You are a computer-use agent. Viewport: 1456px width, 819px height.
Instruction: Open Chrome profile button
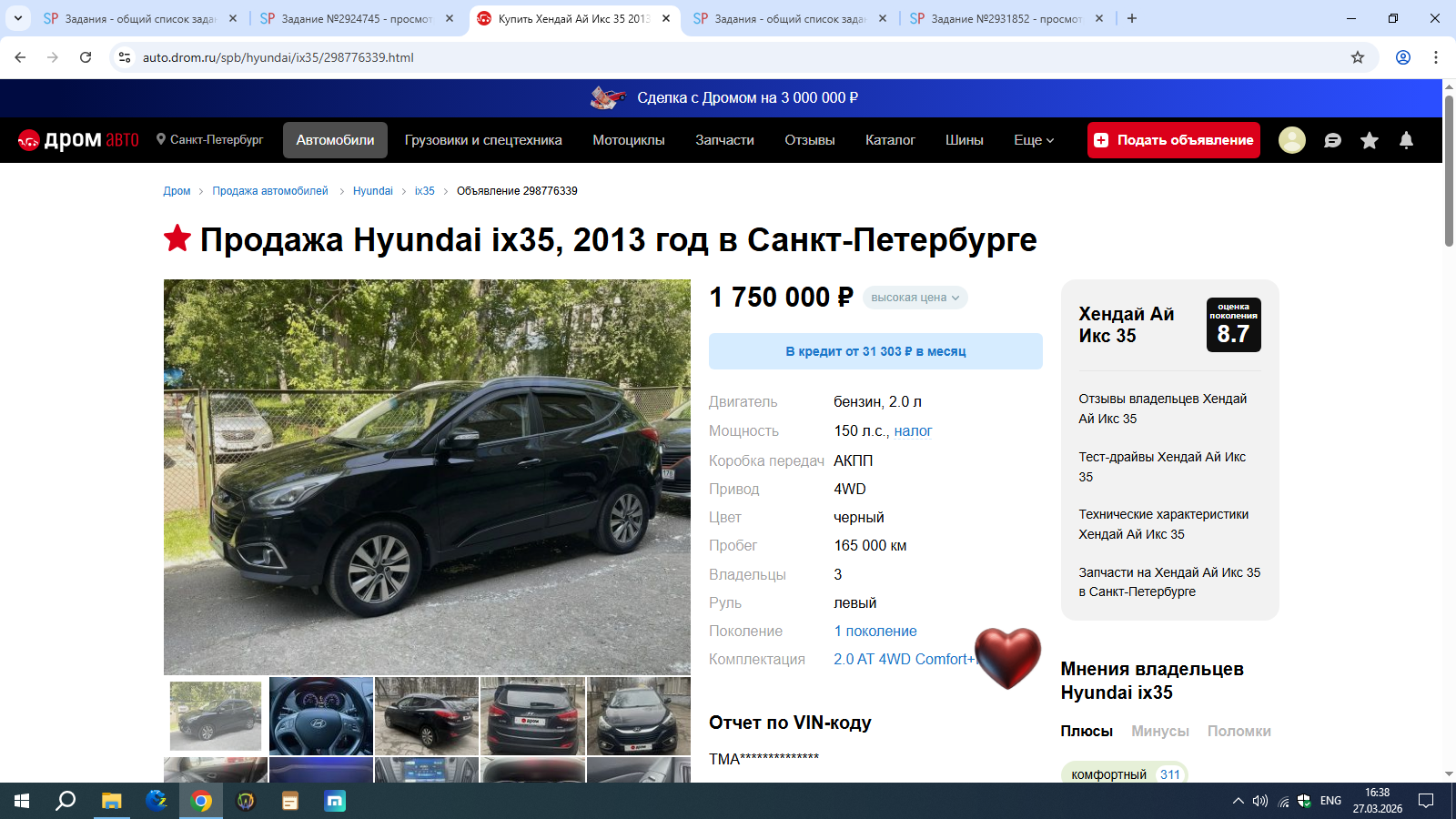point(1403,57)
